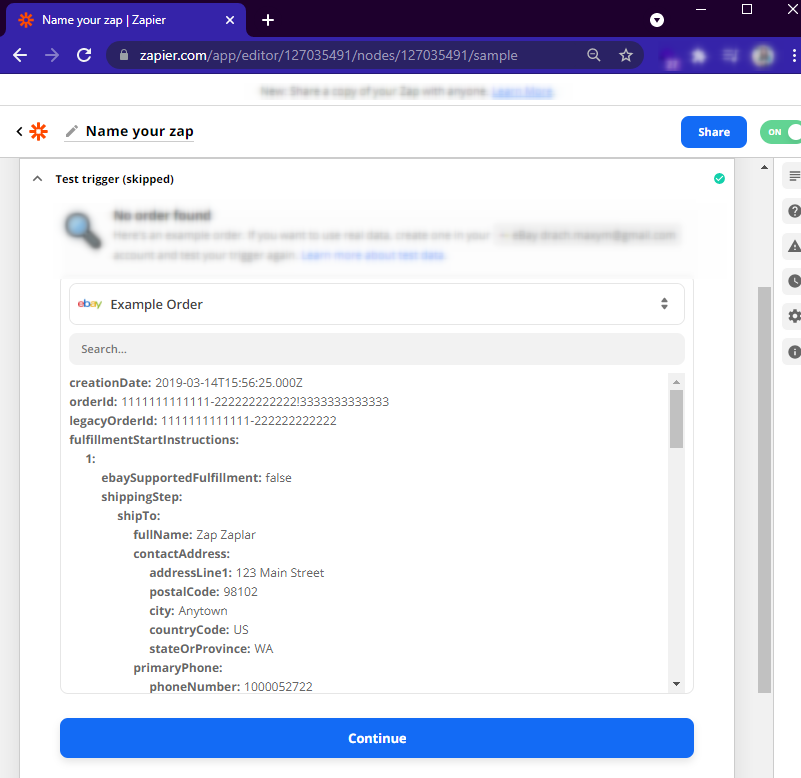The image size is (801, 778).
Task: Open the info icon in the sidebar
Action: [x=794, y=351]
